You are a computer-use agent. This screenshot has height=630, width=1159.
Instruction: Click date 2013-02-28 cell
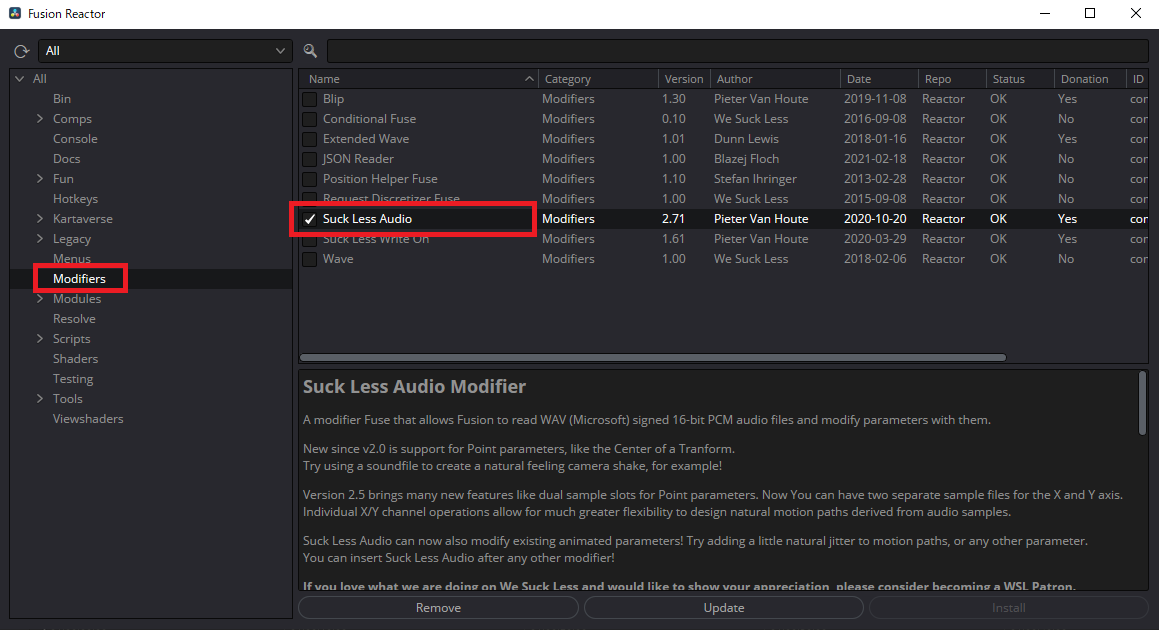coord(875,179)
